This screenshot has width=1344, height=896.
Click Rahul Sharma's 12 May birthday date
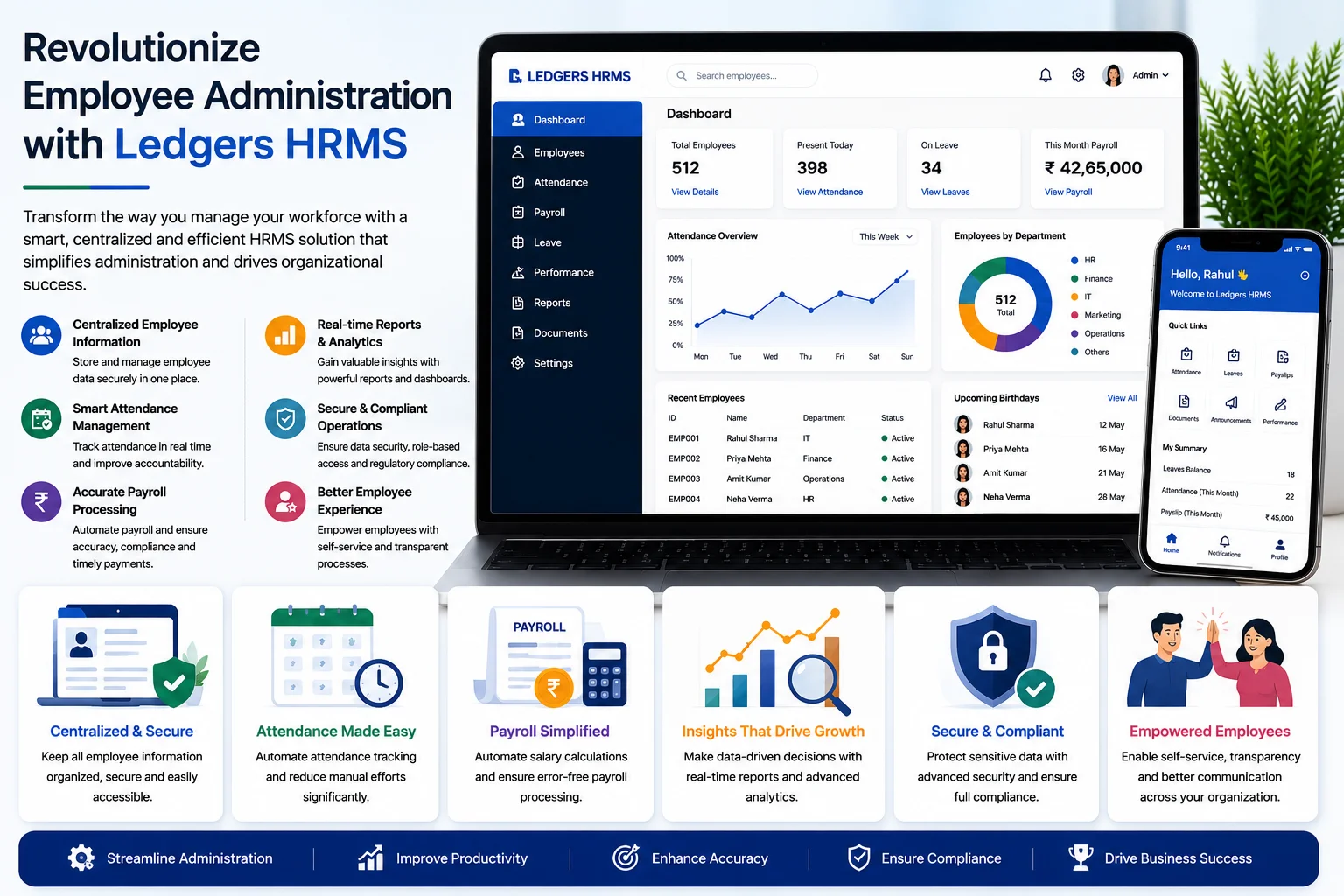(x=1111, y=425)
